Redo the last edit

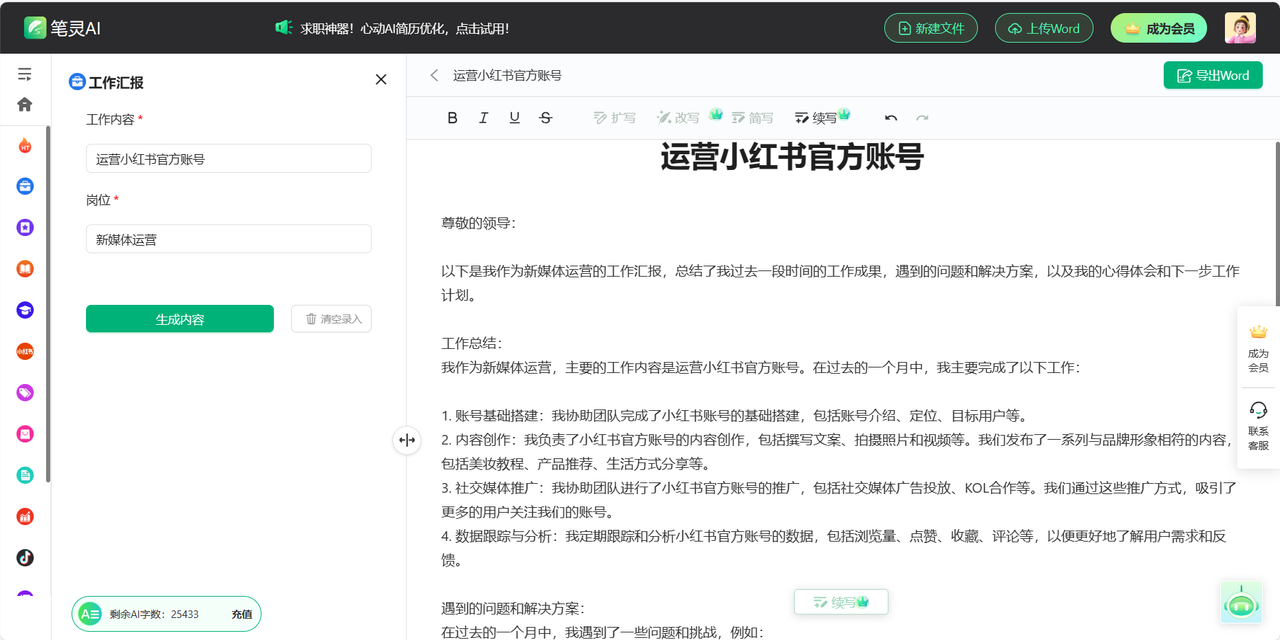pos(922,118)
